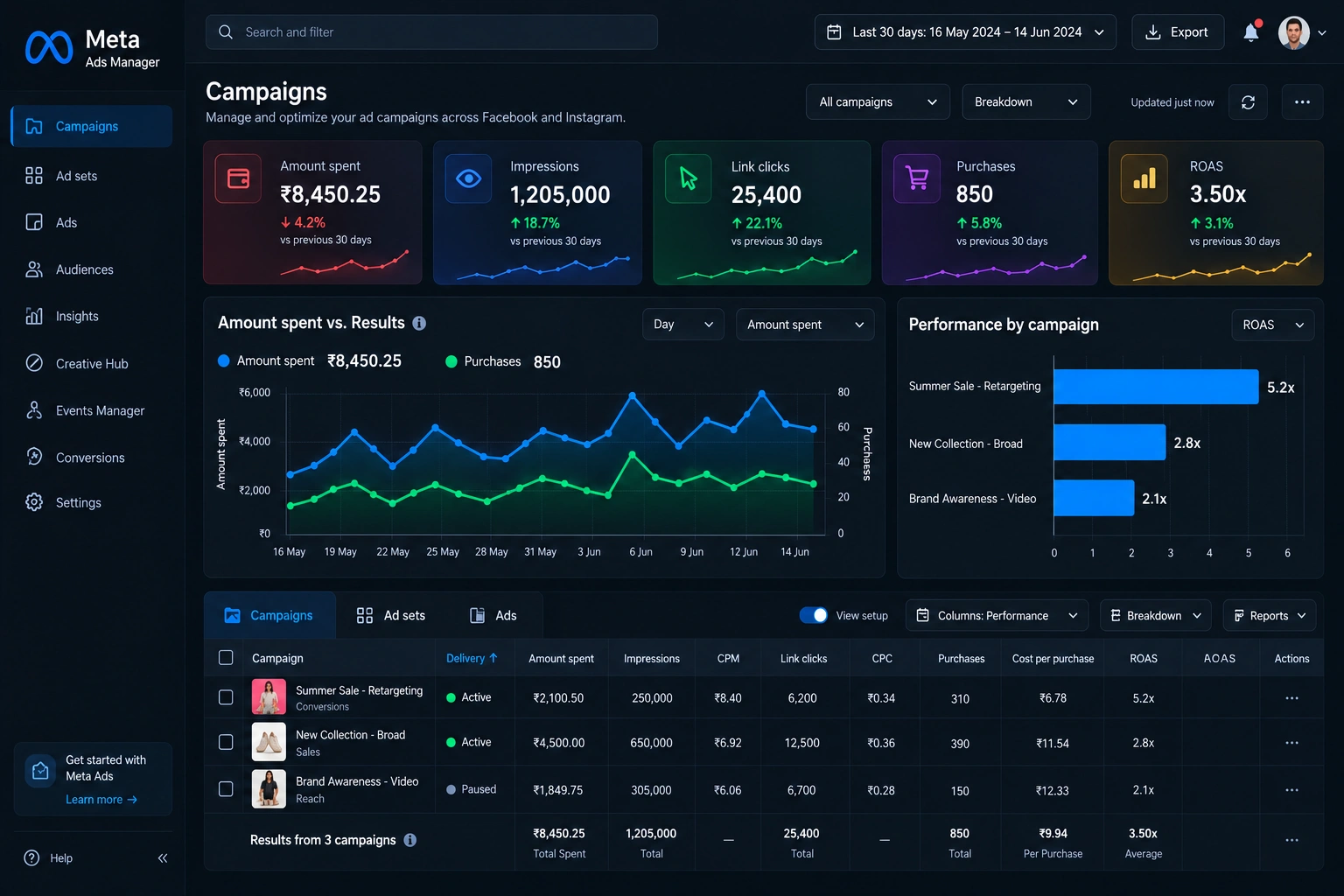Viewport: 1344px width, 896px height.
Task: Click the Export button
Action: pyautogui.click(x=1177, y=32)
